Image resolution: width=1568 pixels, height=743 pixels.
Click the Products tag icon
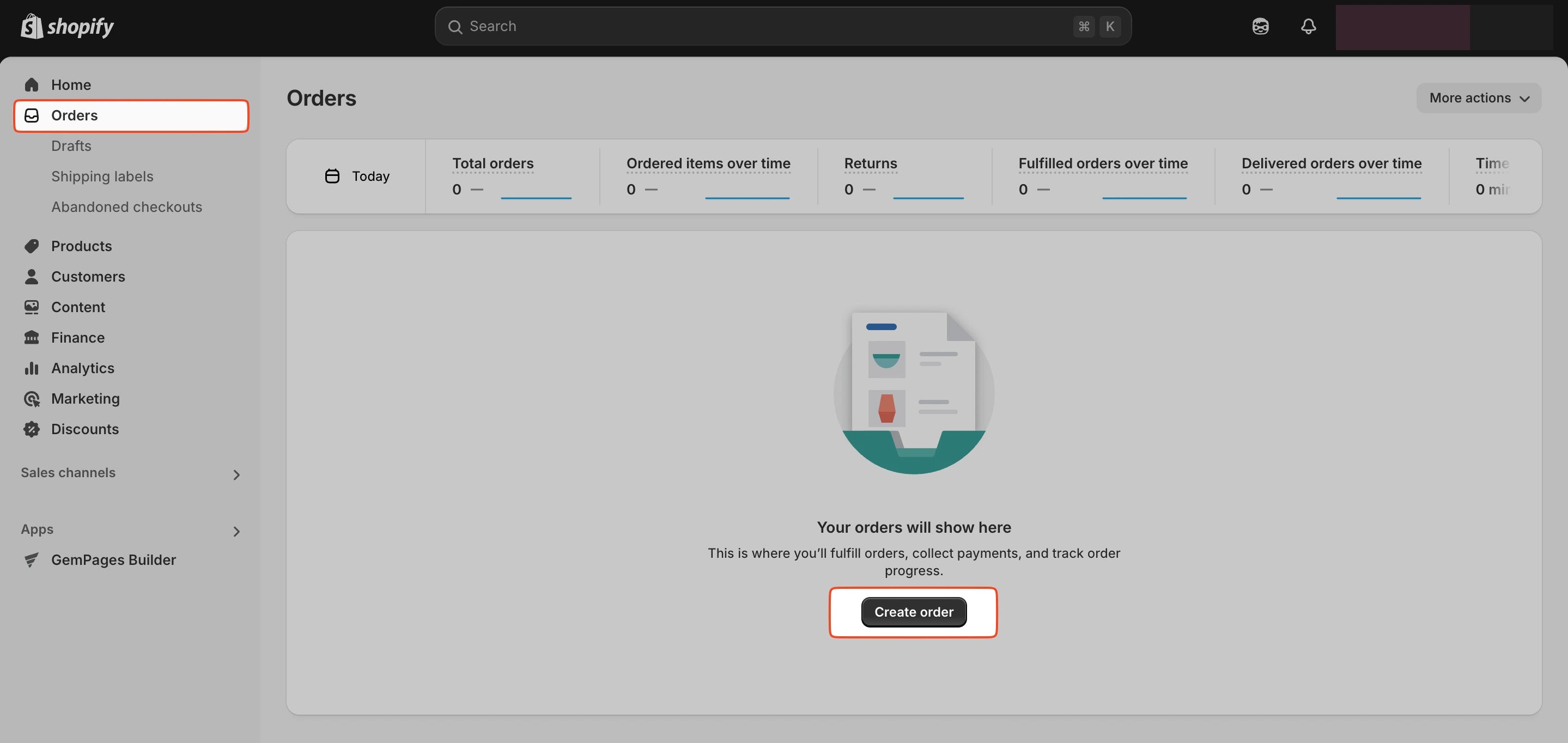tap(32, 246)
